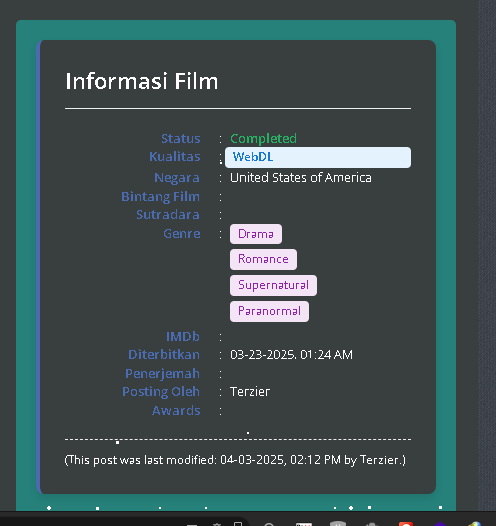
Task: Open the Romance genre tag
Action: tap(263, 259)
